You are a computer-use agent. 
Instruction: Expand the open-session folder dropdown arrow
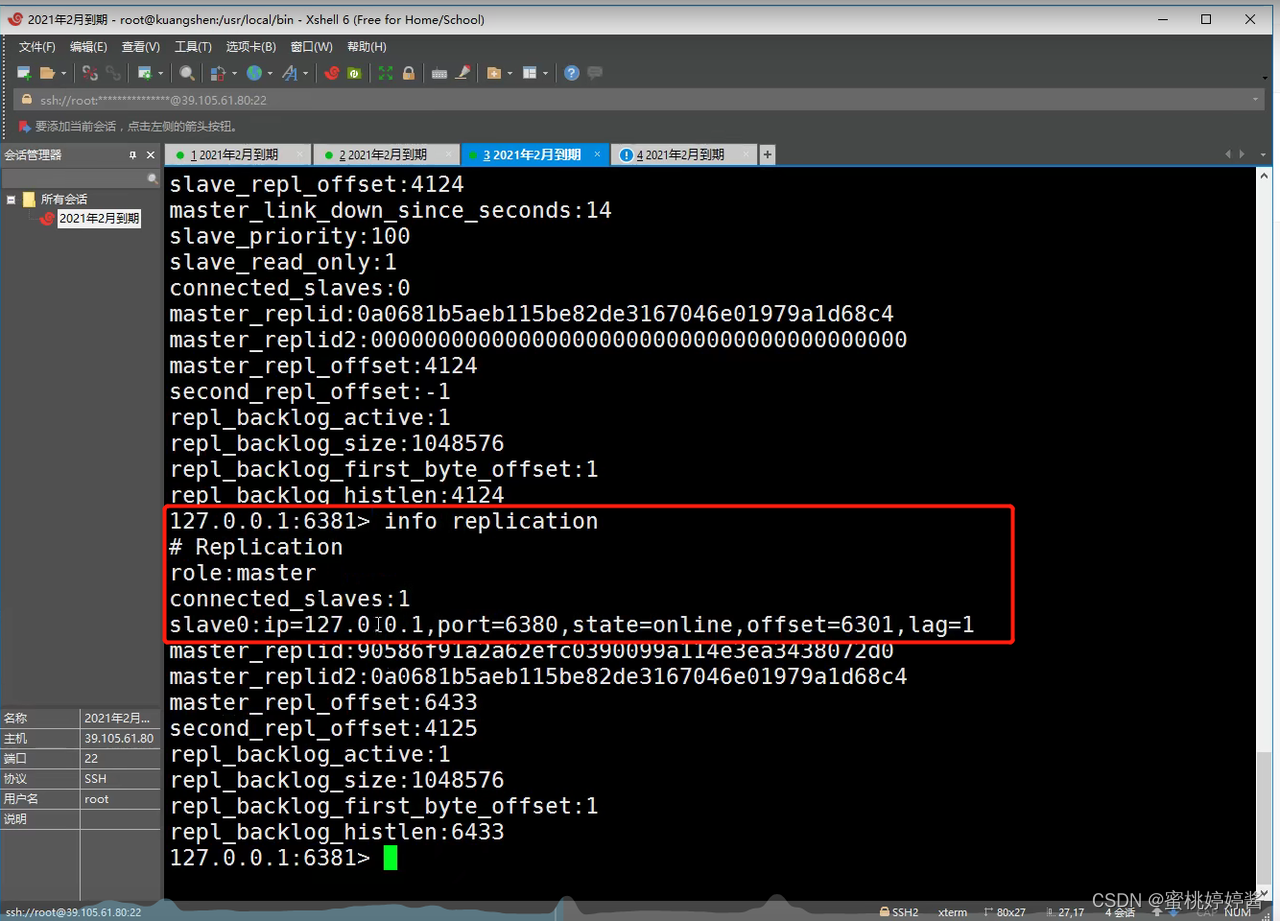[x=63, y=73]
